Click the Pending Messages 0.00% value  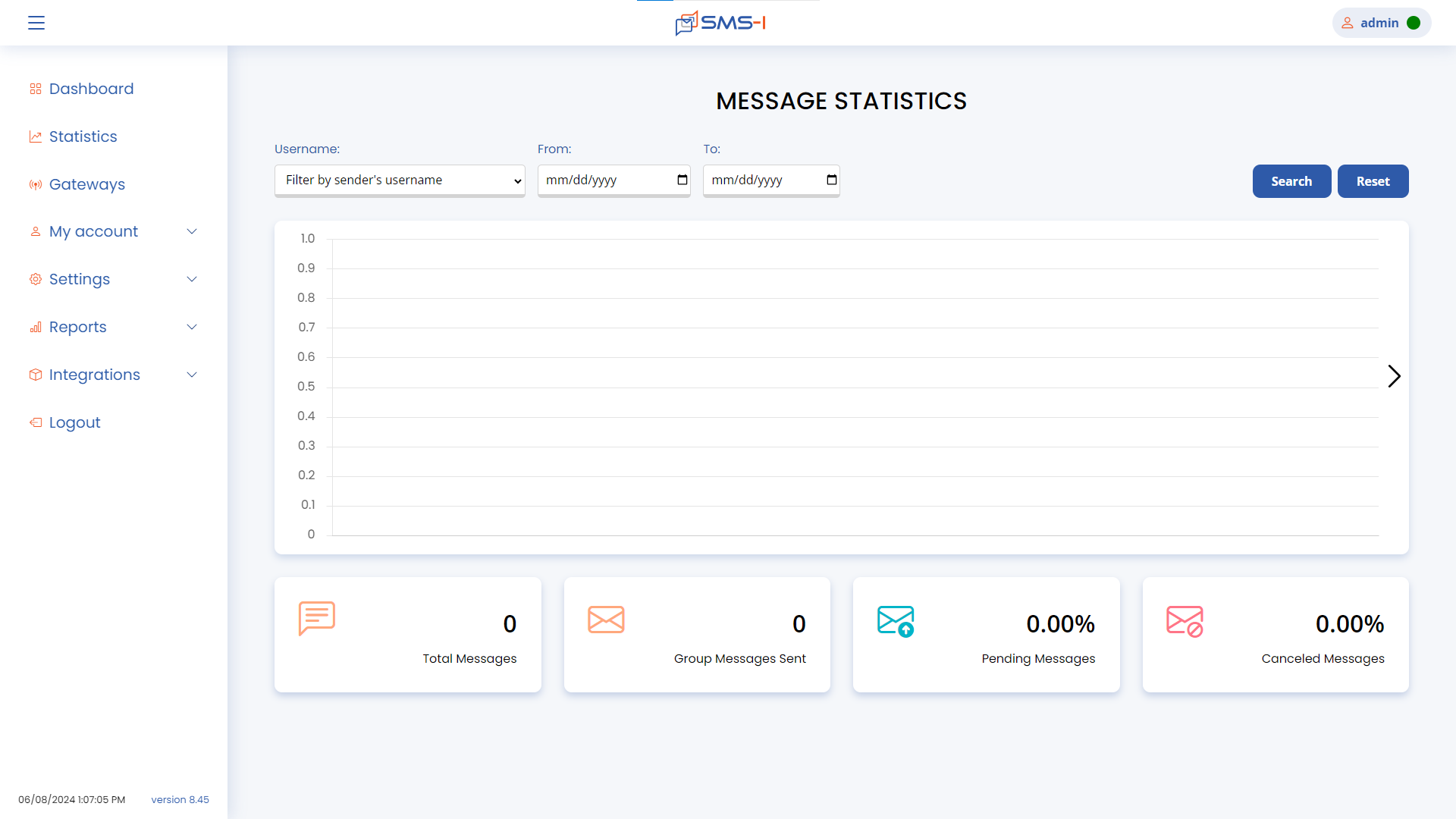coord(1060,624)
